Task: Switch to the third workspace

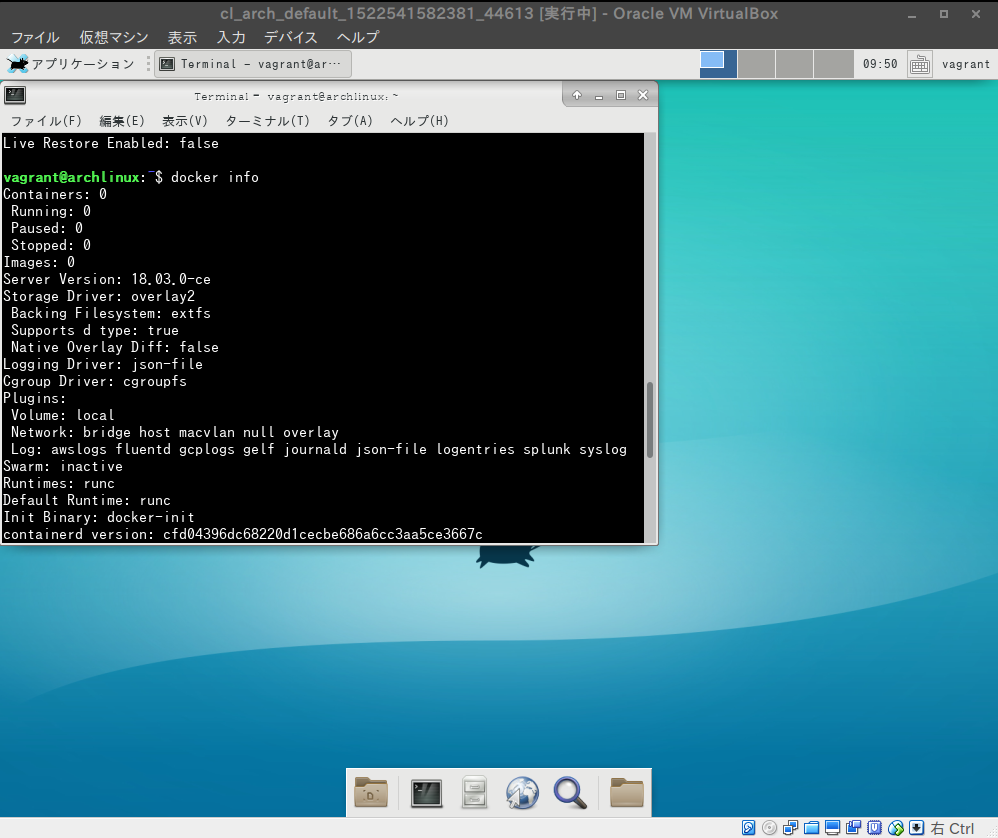Action: tap(794, 64)
